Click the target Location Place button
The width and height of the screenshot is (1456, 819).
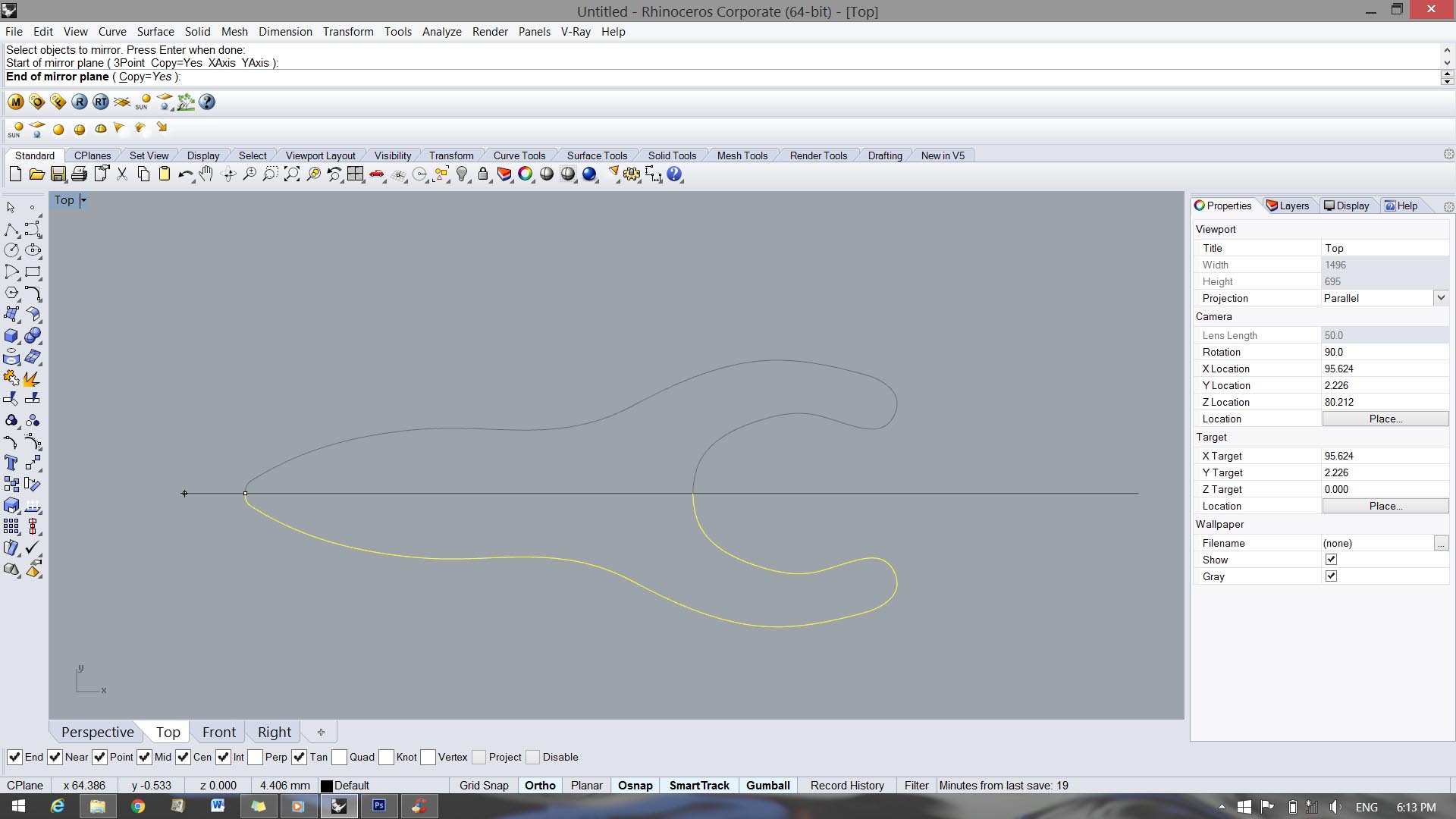point(1385,506)
